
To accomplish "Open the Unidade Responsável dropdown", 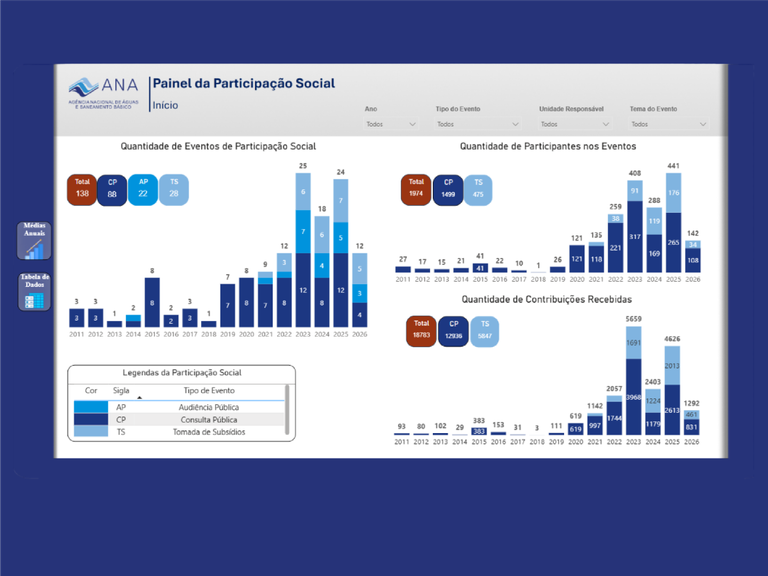I will click(575, 124).
